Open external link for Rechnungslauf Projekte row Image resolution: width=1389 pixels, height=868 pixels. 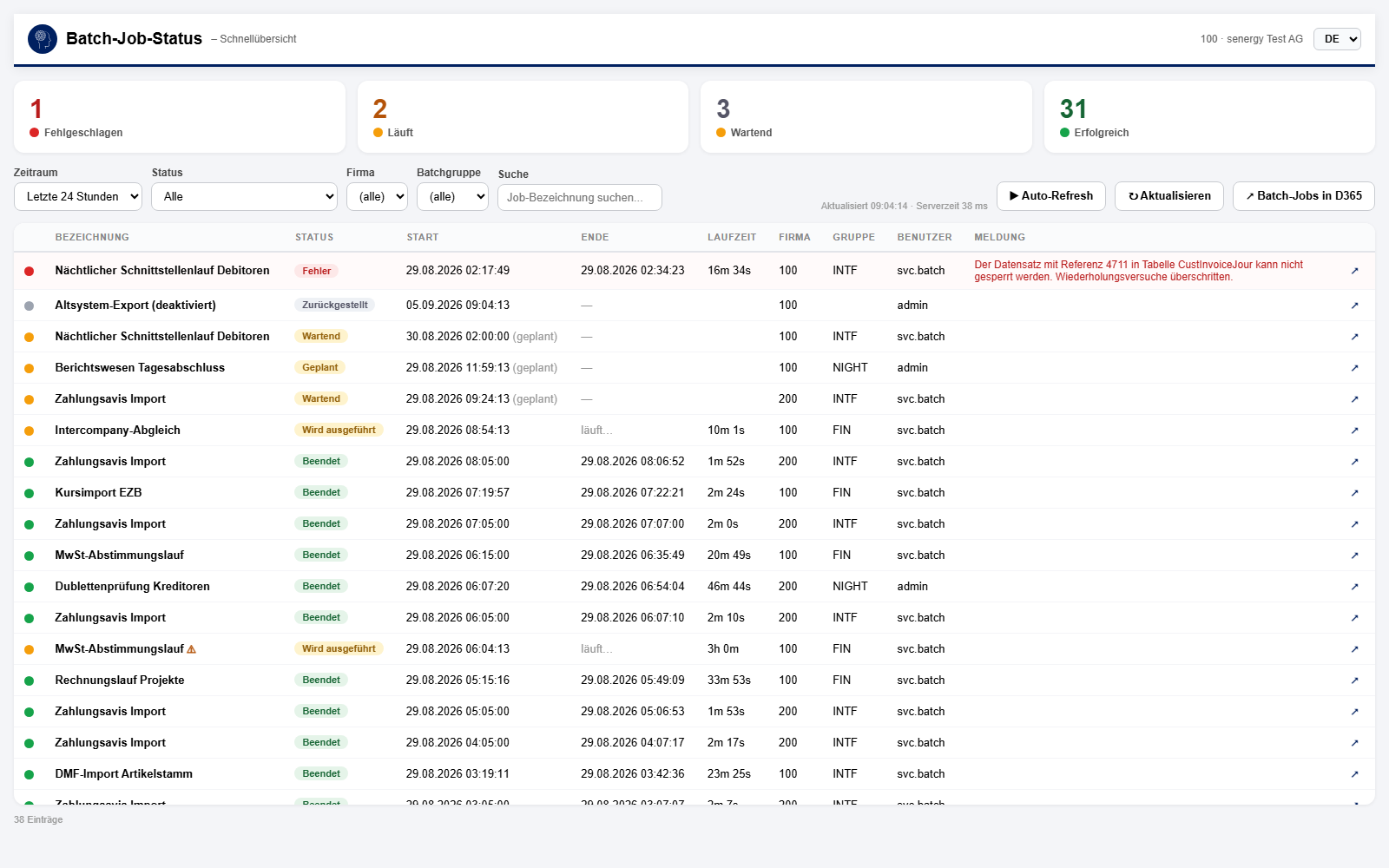point(1354,681)
